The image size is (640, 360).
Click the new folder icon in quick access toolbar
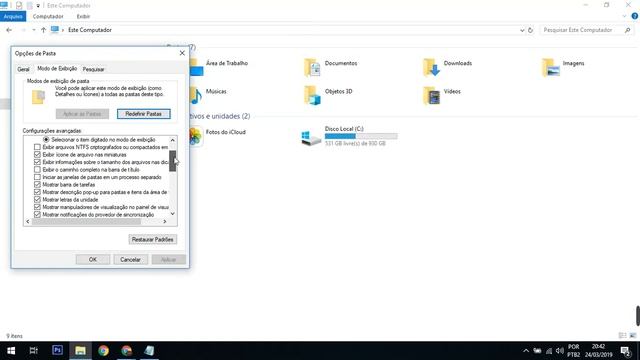(x=29, y=5)
